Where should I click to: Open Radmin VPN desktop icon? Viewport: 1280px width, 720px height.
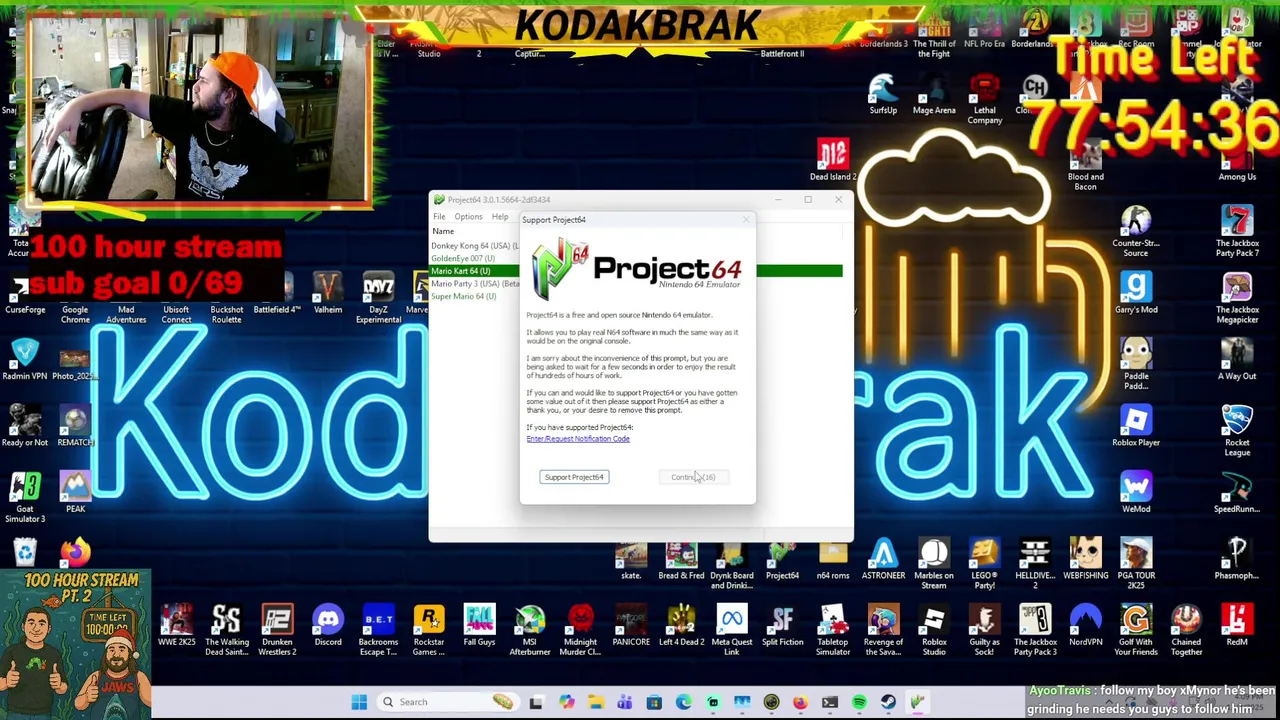(25, 360)
